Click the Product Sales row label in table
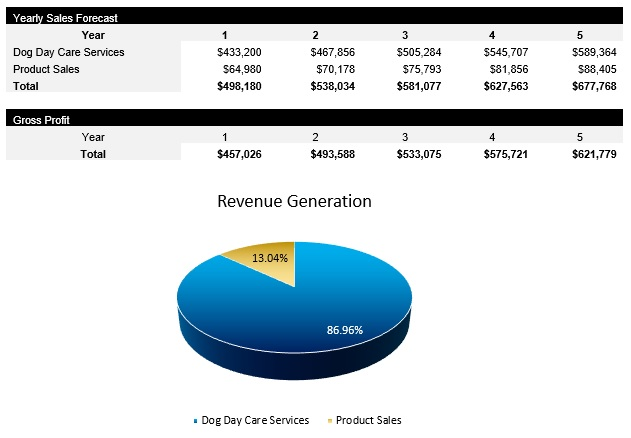631x438 pixels. [x=47, y=69]
